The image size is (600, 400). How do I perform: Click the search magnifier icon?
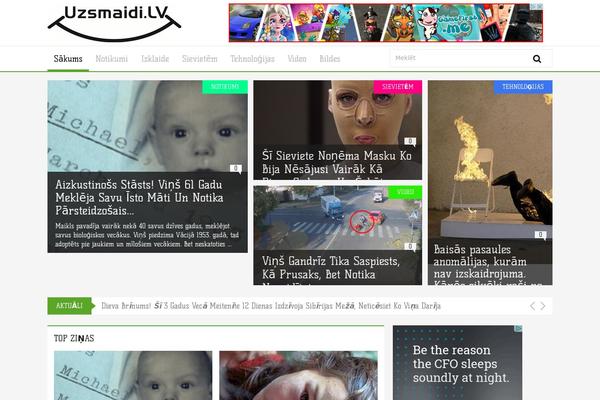(537, 59)
